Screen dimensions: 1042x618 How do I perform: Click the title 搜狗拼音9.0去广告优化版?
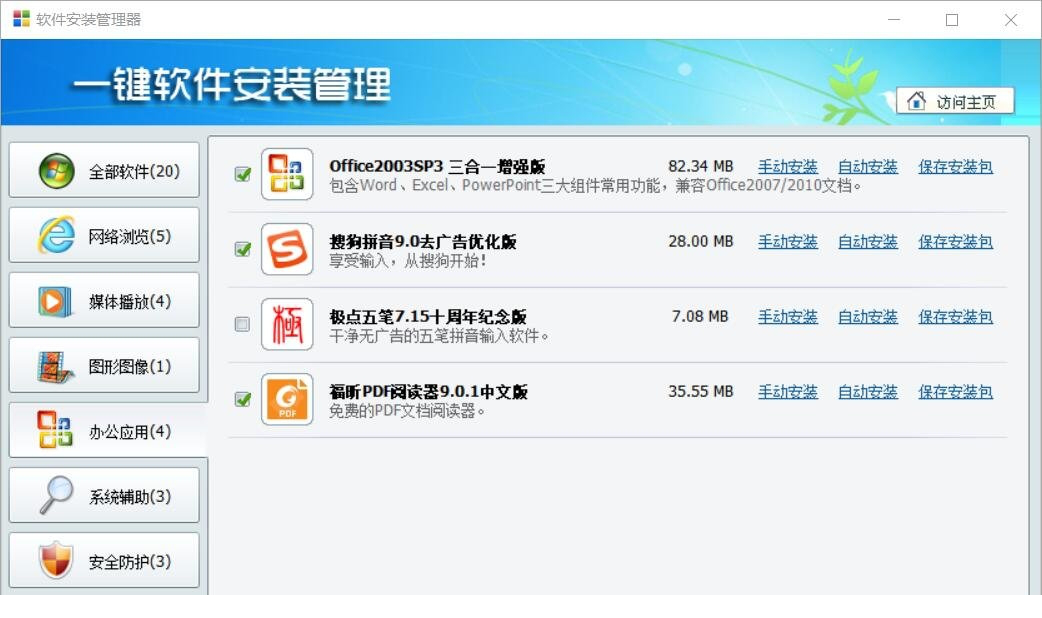coord(423,241)
